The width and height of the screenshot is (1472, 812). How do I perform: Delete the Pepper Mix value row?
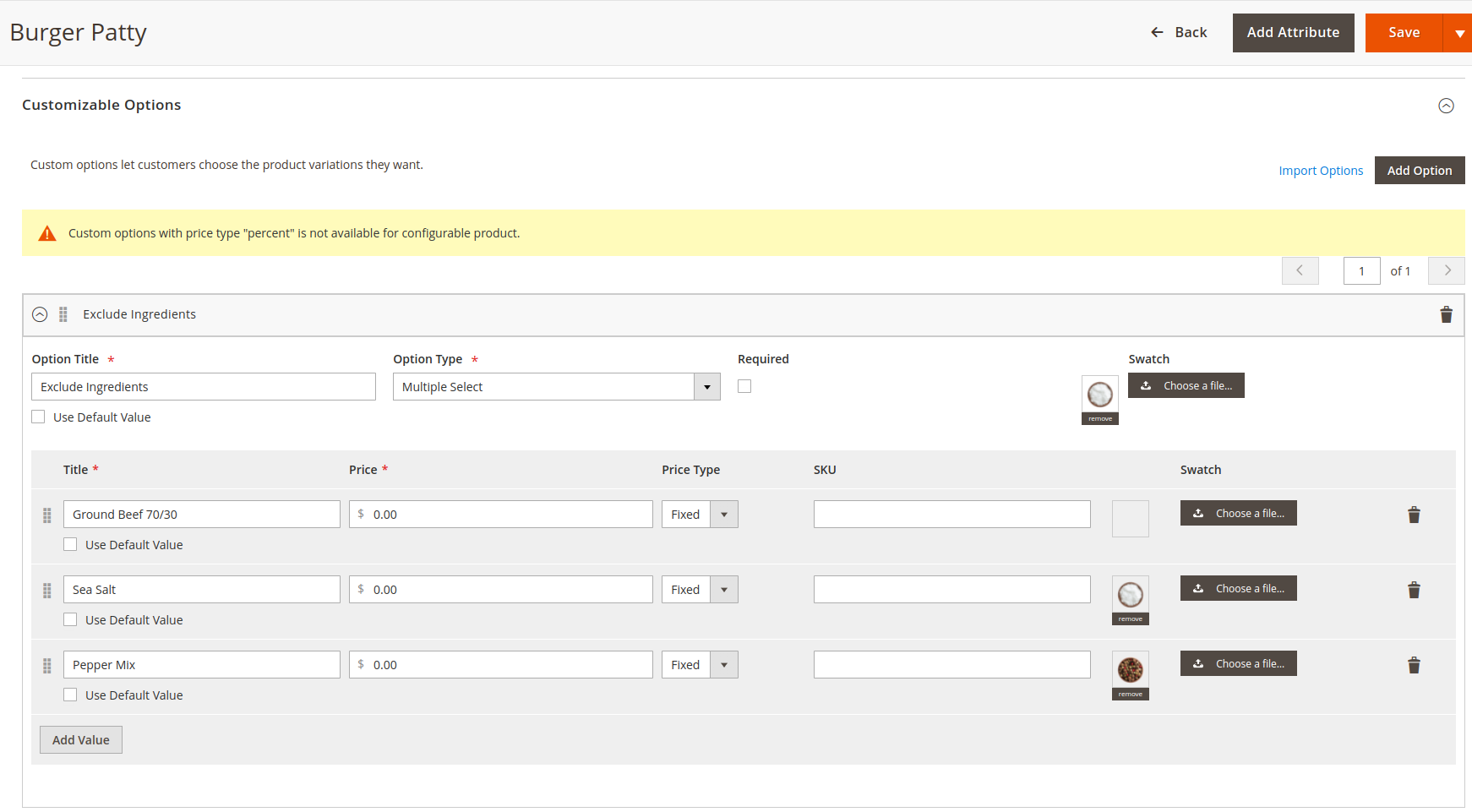(1414, 665)
